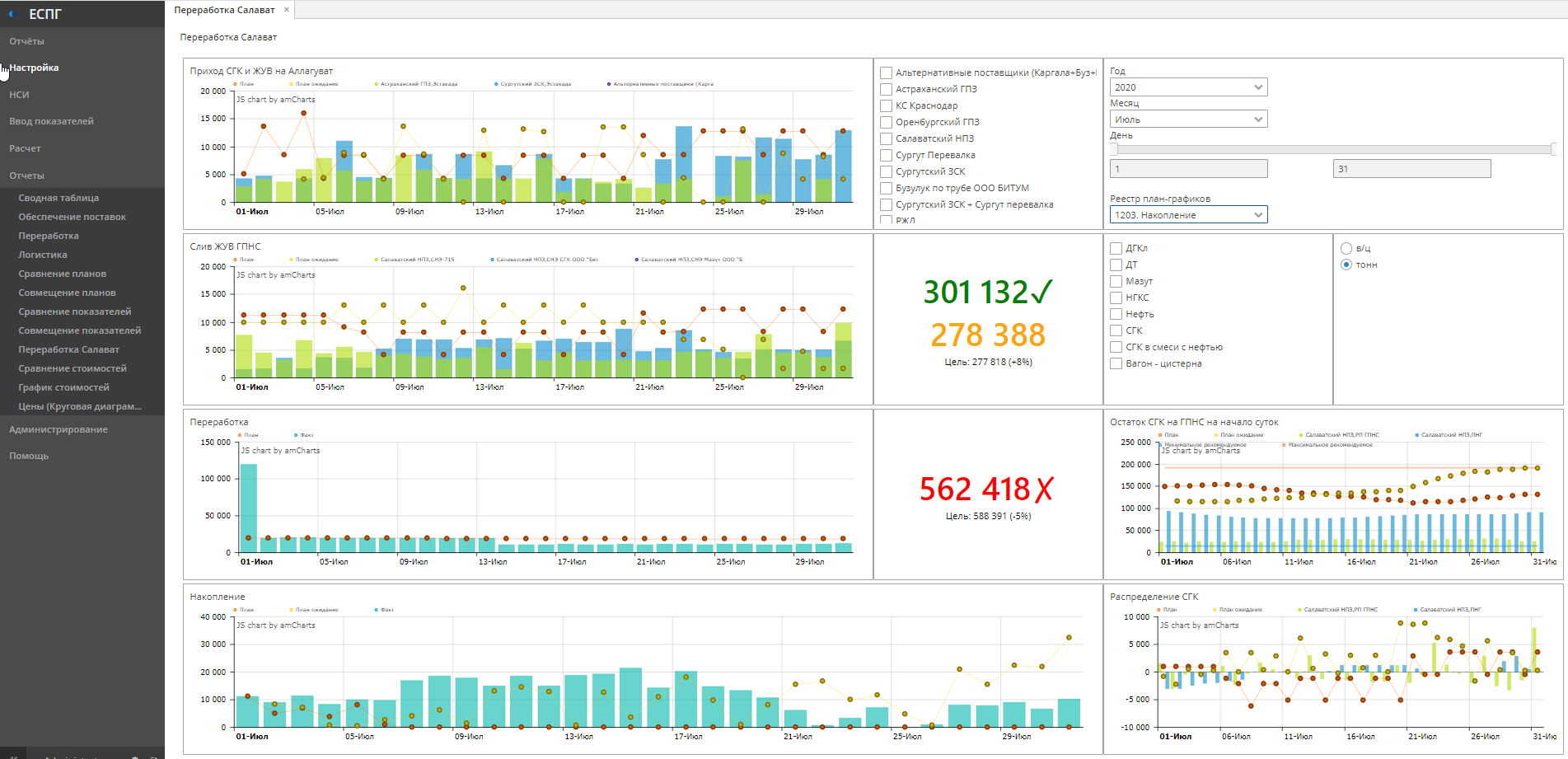Click the green 301 132 total value
The width and height of the screenshot is (1568, 759).
tap(988, 292)
